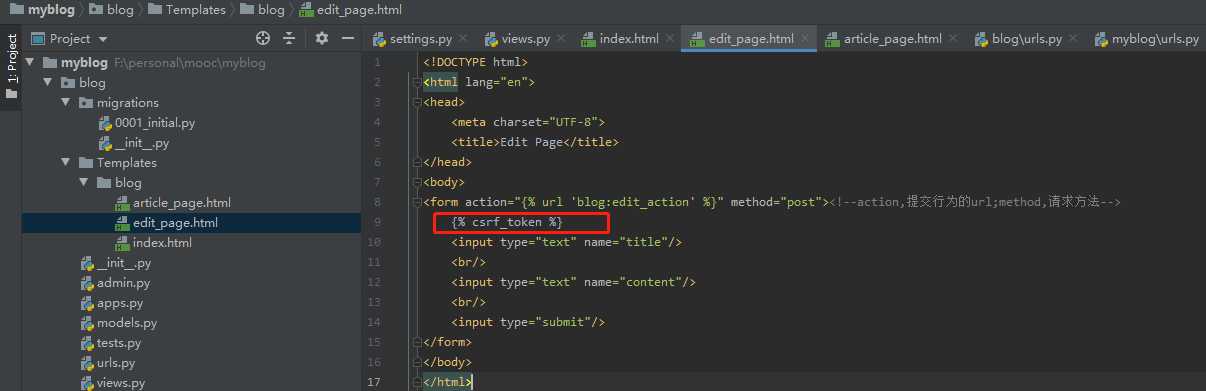The image size is (1206, 391).
Task: Close the index.html tab
Action: [669, 40]
